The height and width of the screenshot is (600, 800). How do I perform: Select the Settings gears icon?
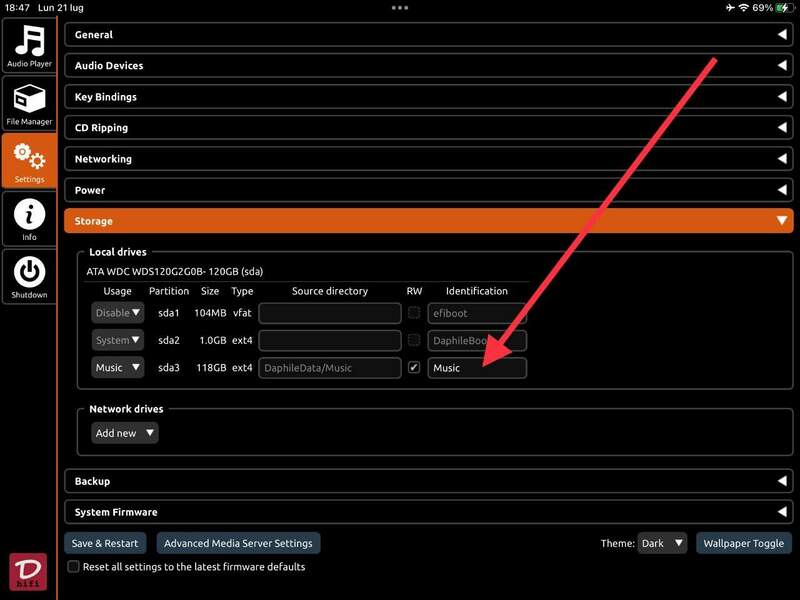[x=29, y=162]
